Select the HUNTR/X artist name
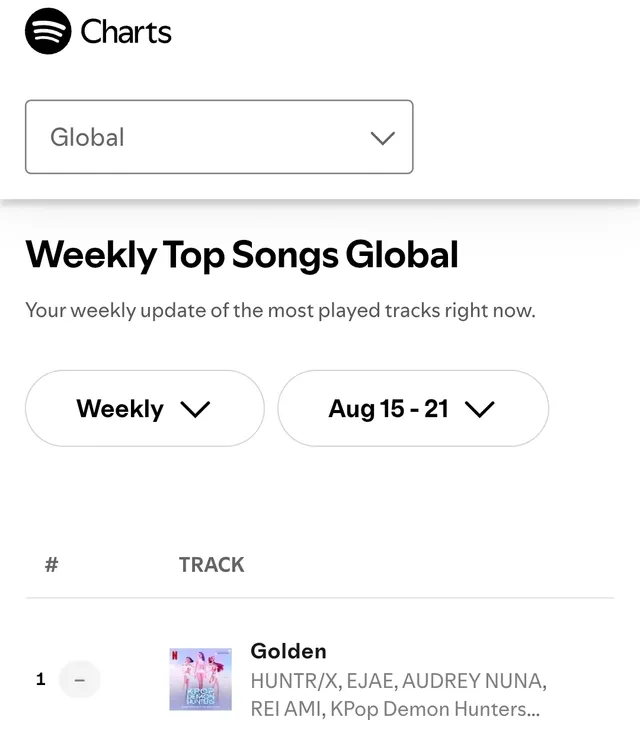This screenshot has height=733, width=640. pos(293,682)
